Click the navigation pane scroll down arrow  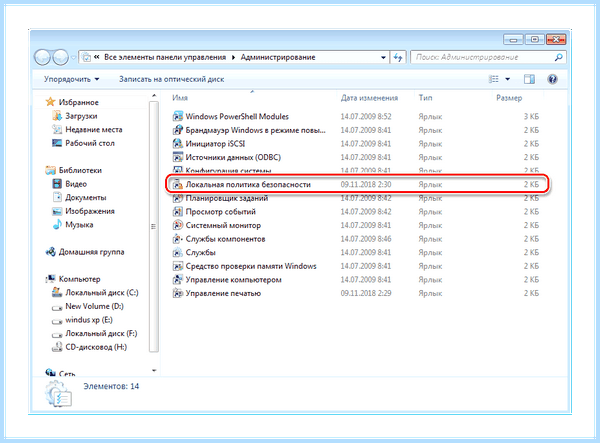pyautogui.click(x=154, y=370)
